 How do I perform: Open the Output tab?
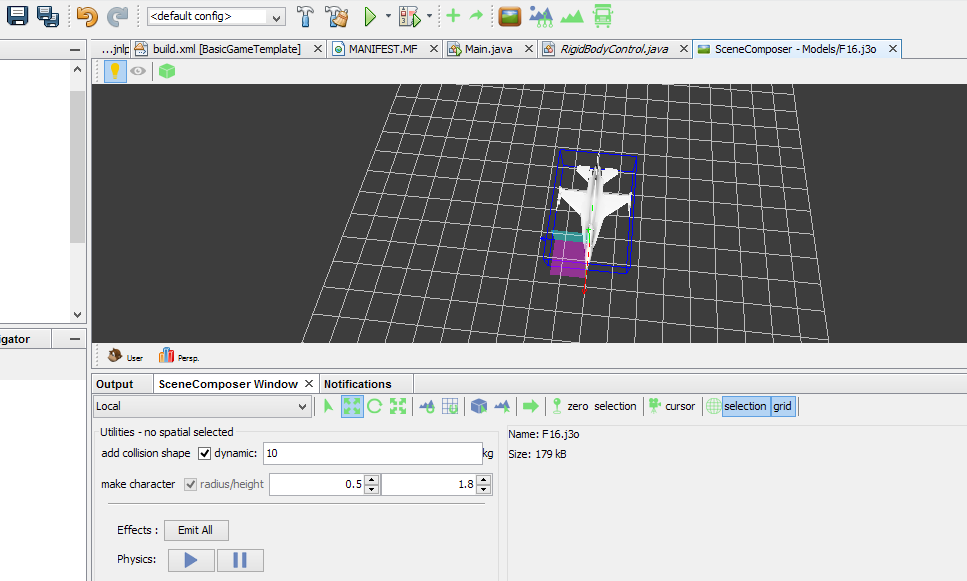click(115, 384)
